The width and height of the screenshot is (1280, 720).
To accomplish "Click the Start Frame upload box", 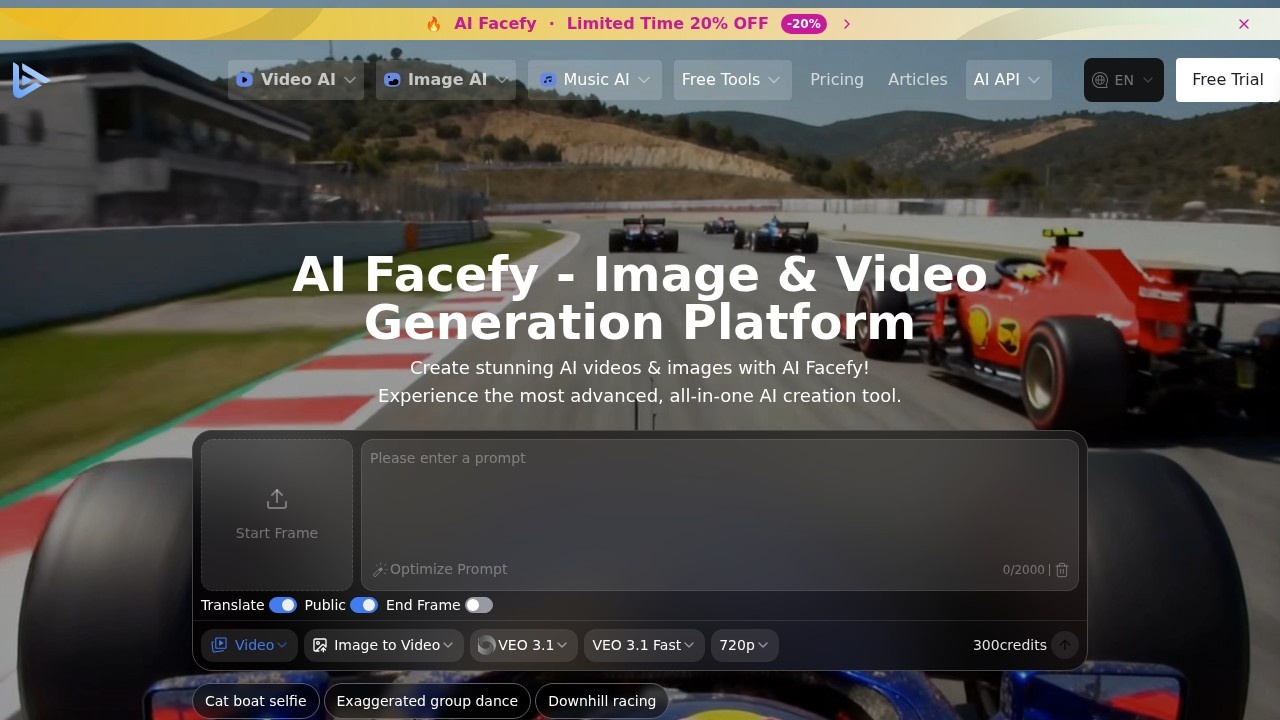I will point(277,515).
